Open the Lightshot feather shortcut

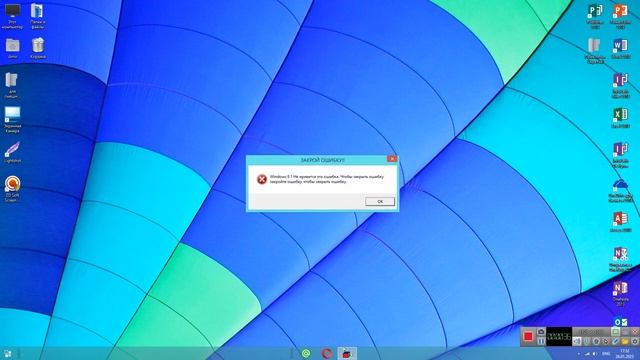[12, 152]
